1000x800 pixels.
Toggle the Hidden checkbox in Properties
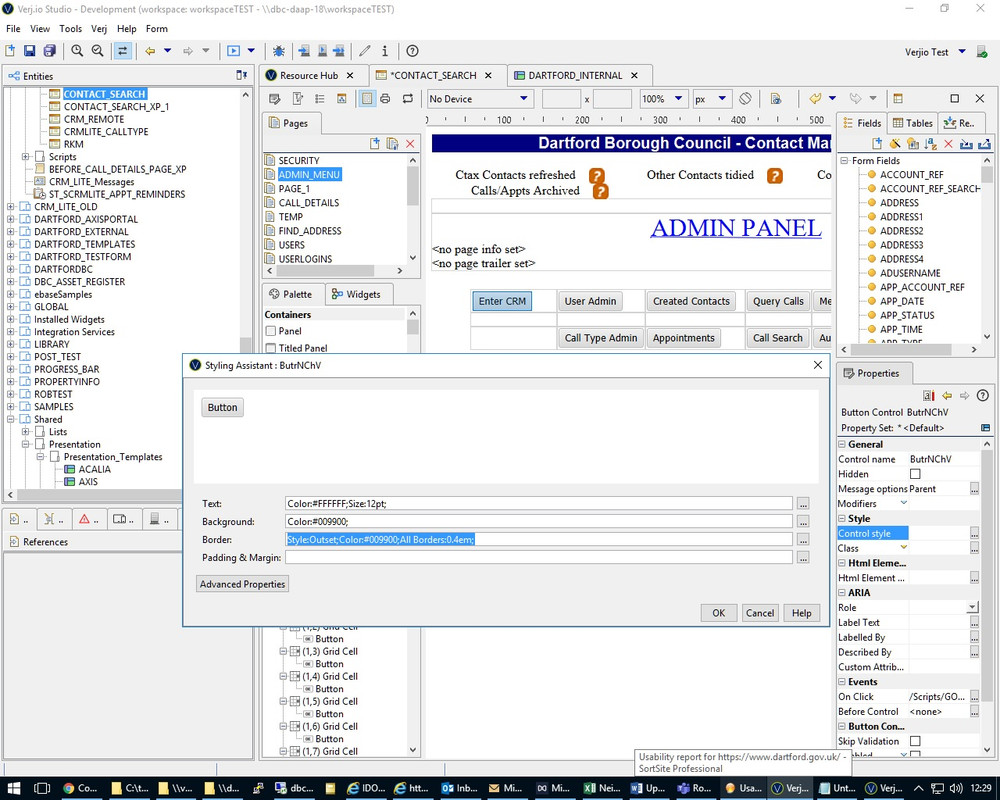coord(915,474)
